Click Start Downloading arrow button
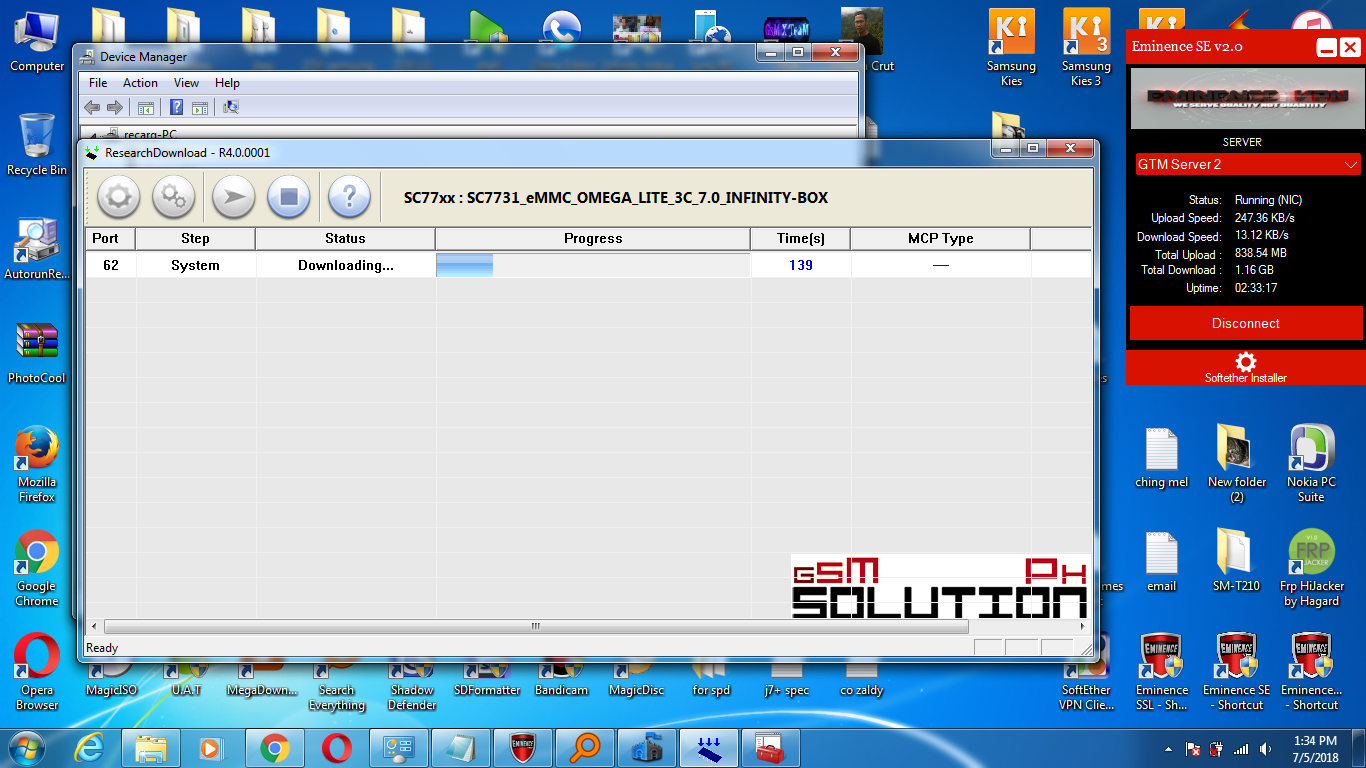 click(233, 197)
